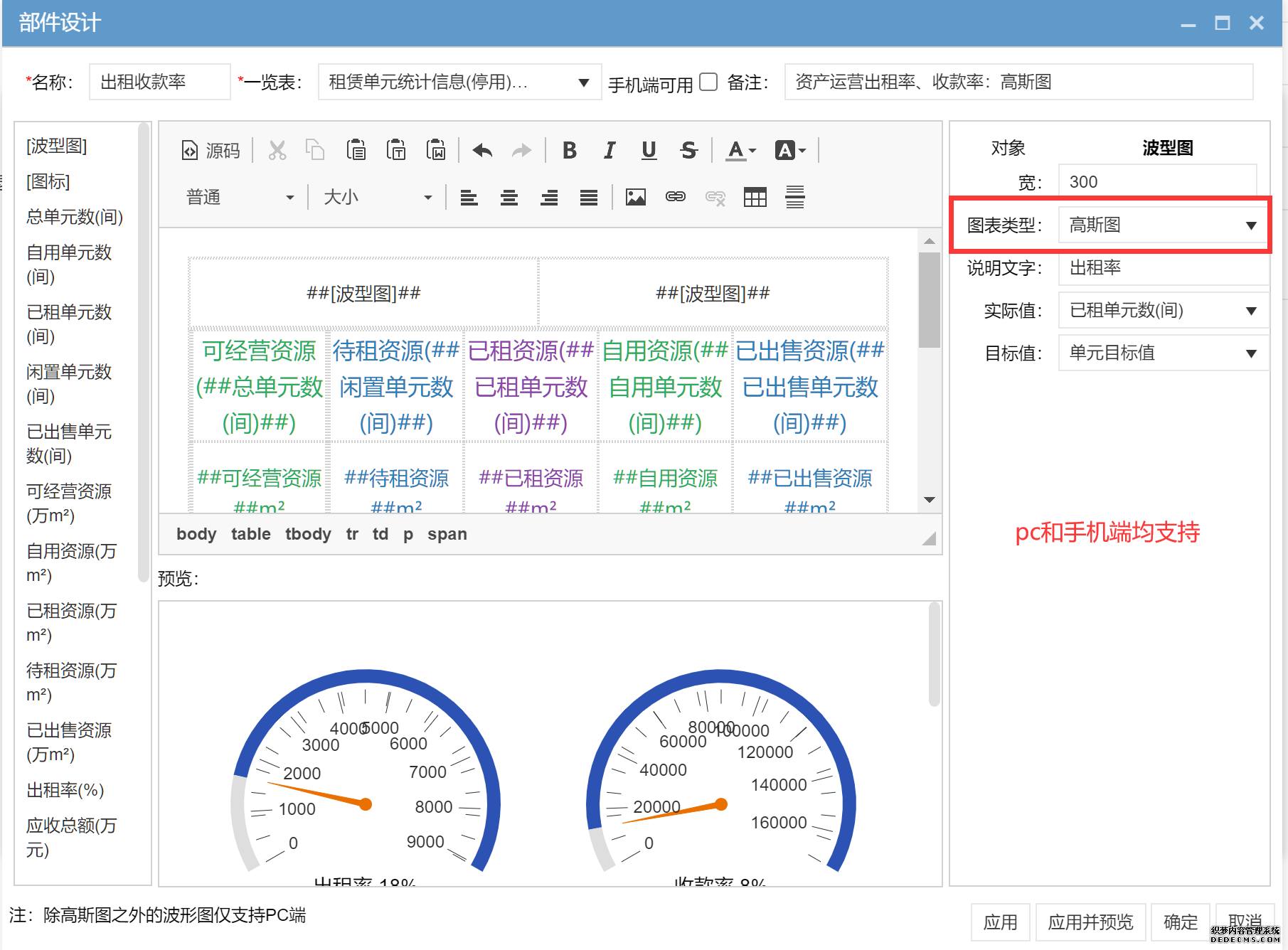The height and width of the screenshot is (950, 1288).
Task: Click the 源码 source code button
Action: (211, 151)
